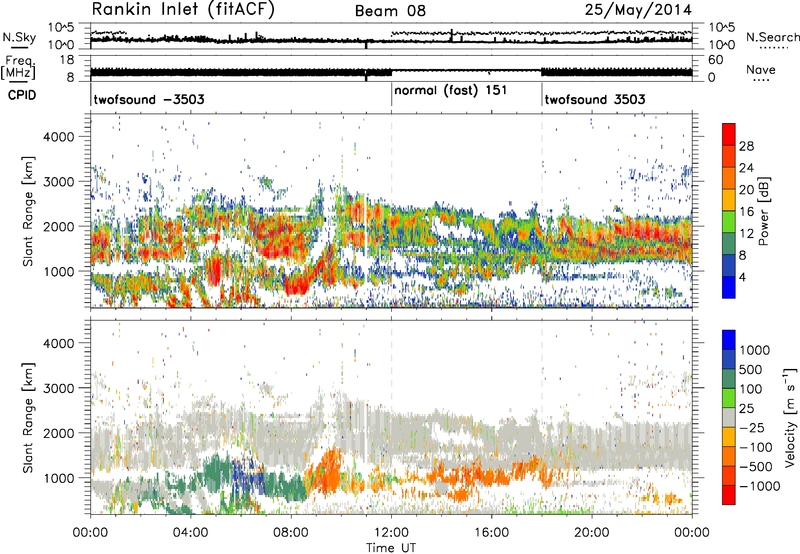Image resolution: width=800 pixels, height=554 pixels.
Task: Click the '08:00' time axis tick label
Action: pos(291,533)
